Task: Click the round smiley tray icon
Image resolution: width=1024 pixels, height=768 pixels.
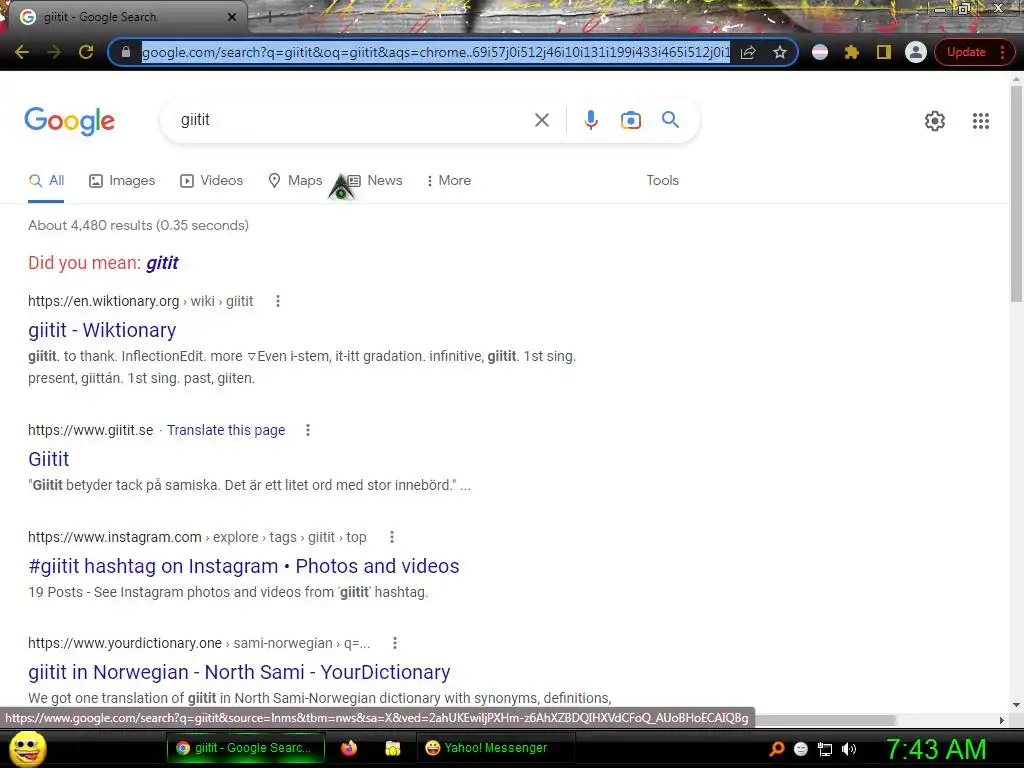Action: click(801, 749)
